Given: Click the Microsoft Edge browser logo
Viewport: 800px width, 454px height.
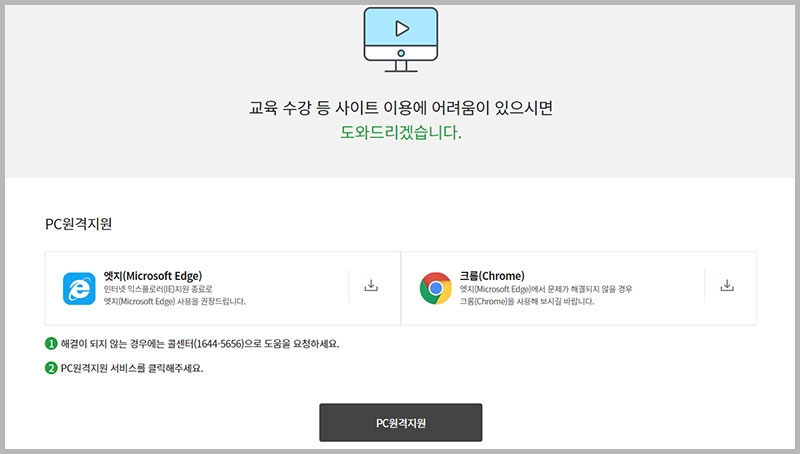Looking at the screenshot, I should (78, 288).
